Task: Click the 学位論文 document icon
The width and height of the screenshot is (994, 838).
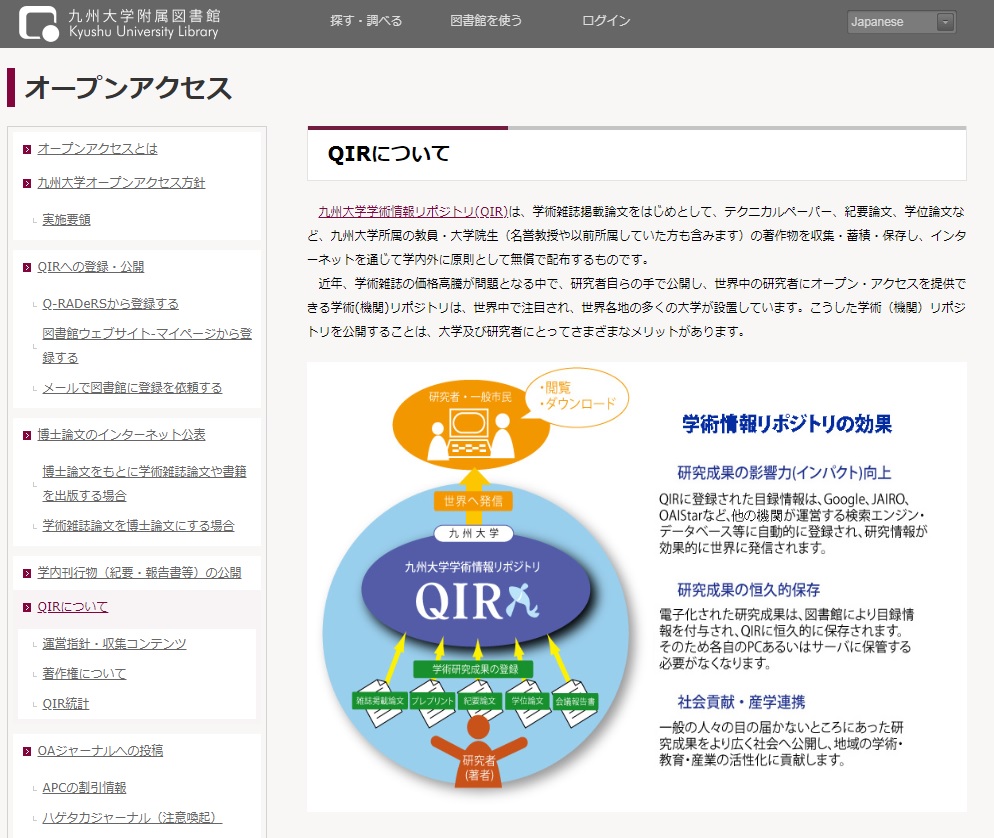Action: [527, 701]
